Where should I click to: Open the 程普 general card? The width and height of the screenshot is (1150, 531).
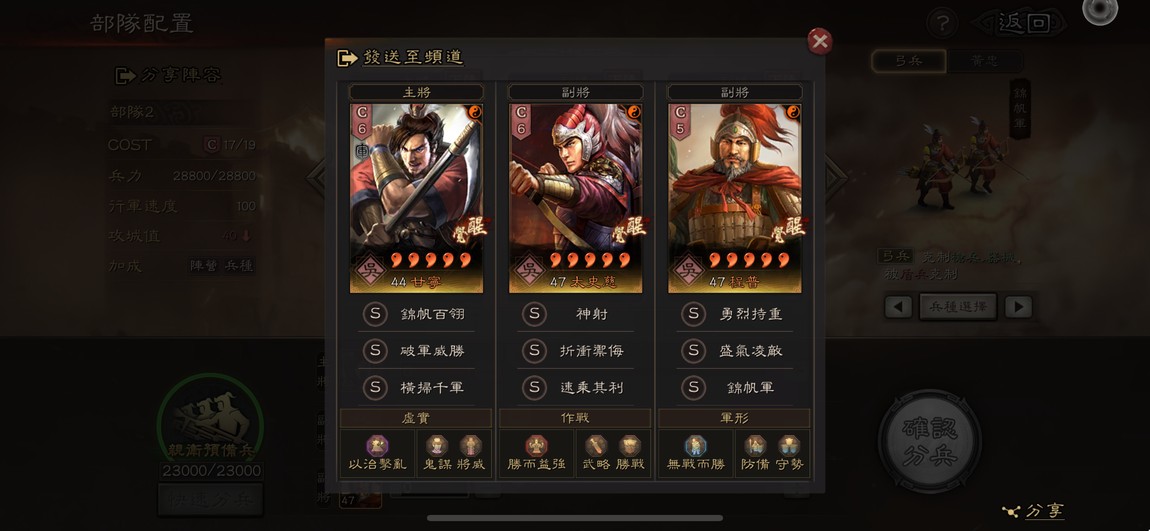pyautogui.click(x=735, y=198)
